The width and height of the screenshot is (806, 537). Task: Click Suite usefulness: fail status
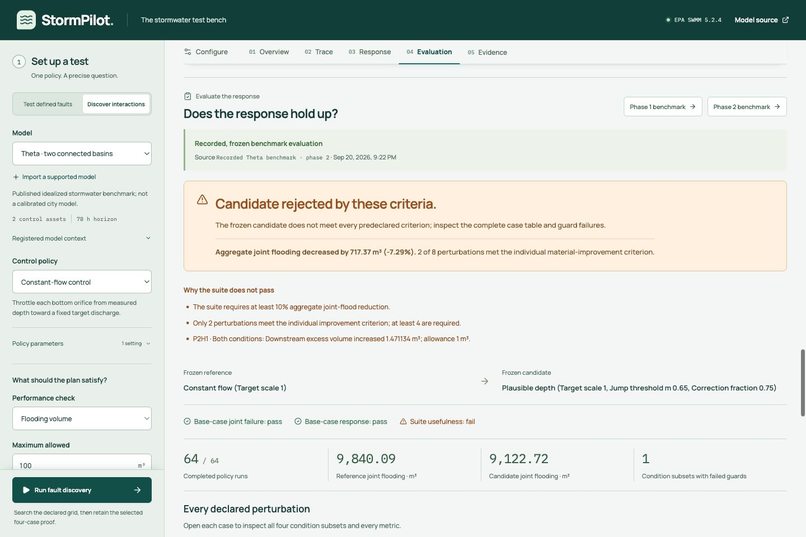437,421
